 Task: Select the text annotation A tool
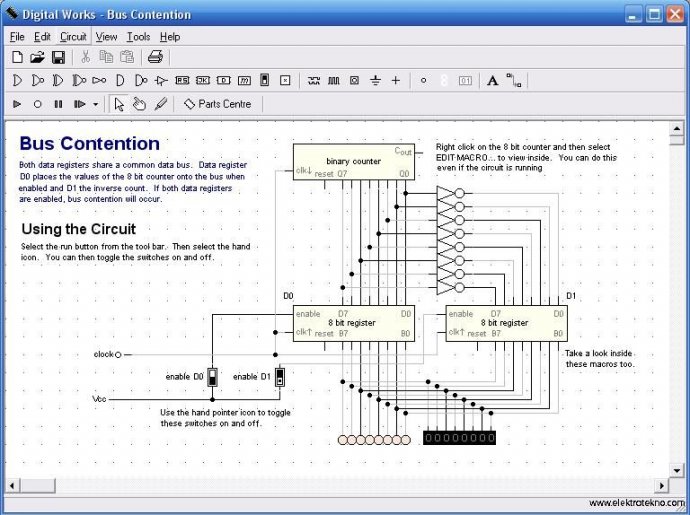492,81
